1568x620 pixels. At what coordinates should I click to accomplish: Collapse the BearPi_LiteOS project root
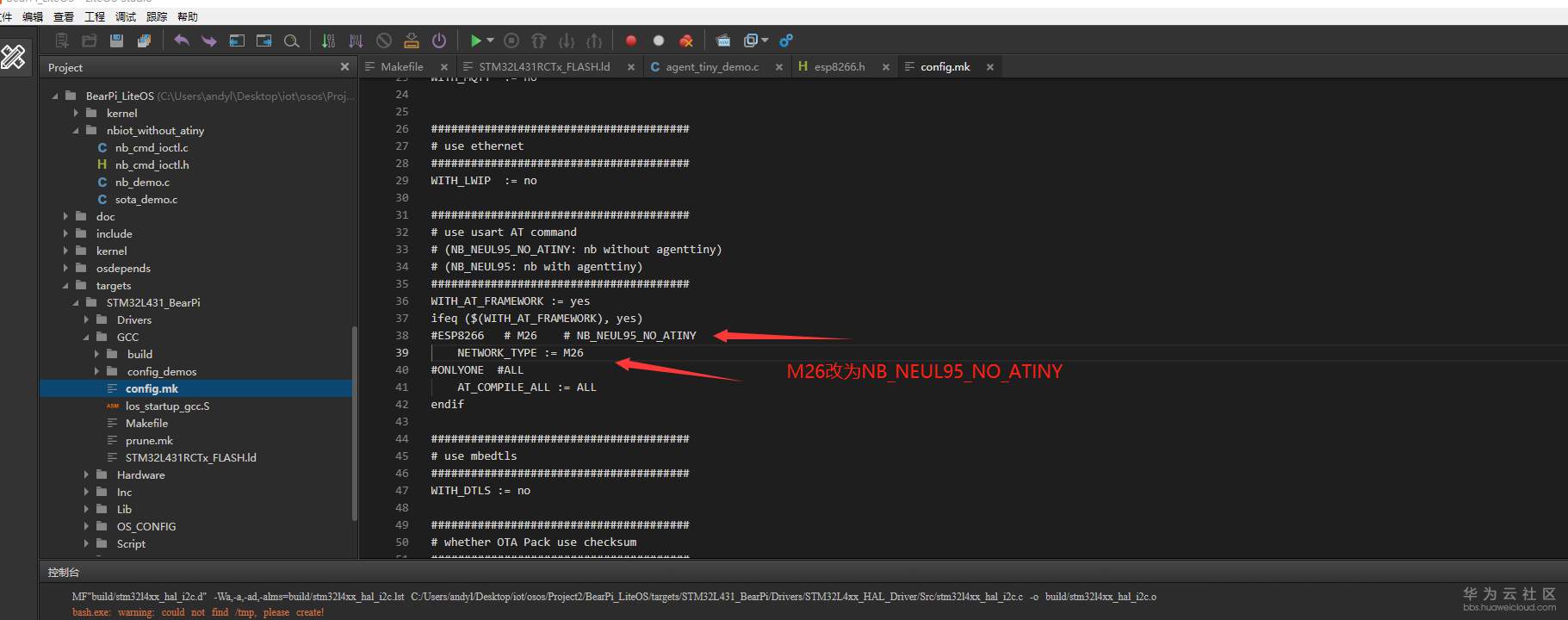[x=56, y=96]
